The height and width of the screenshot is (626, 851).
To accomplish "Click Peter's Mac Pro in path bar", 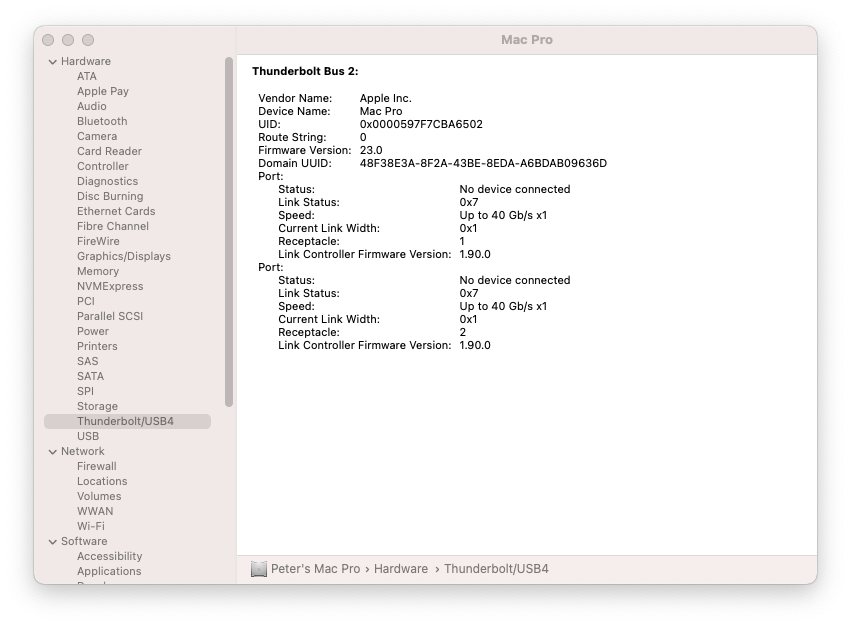I will (x=315, y=569).
